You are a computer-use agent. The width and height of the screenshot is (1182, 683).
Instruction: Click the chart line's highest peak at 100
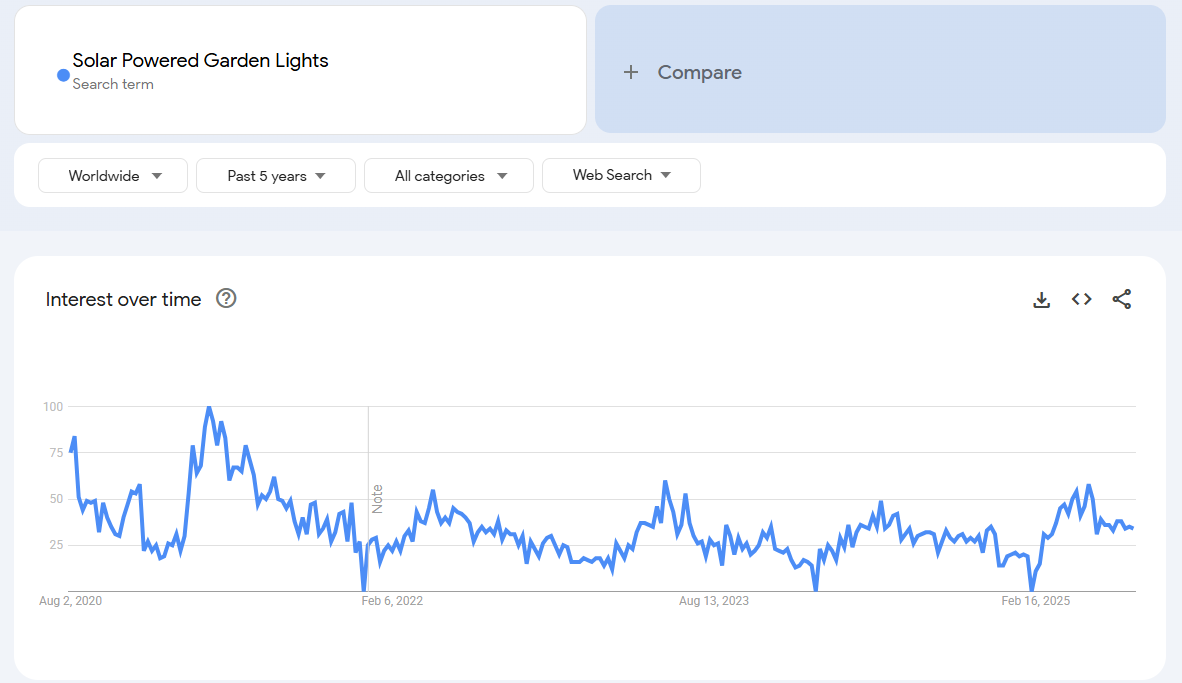(208, 407)
